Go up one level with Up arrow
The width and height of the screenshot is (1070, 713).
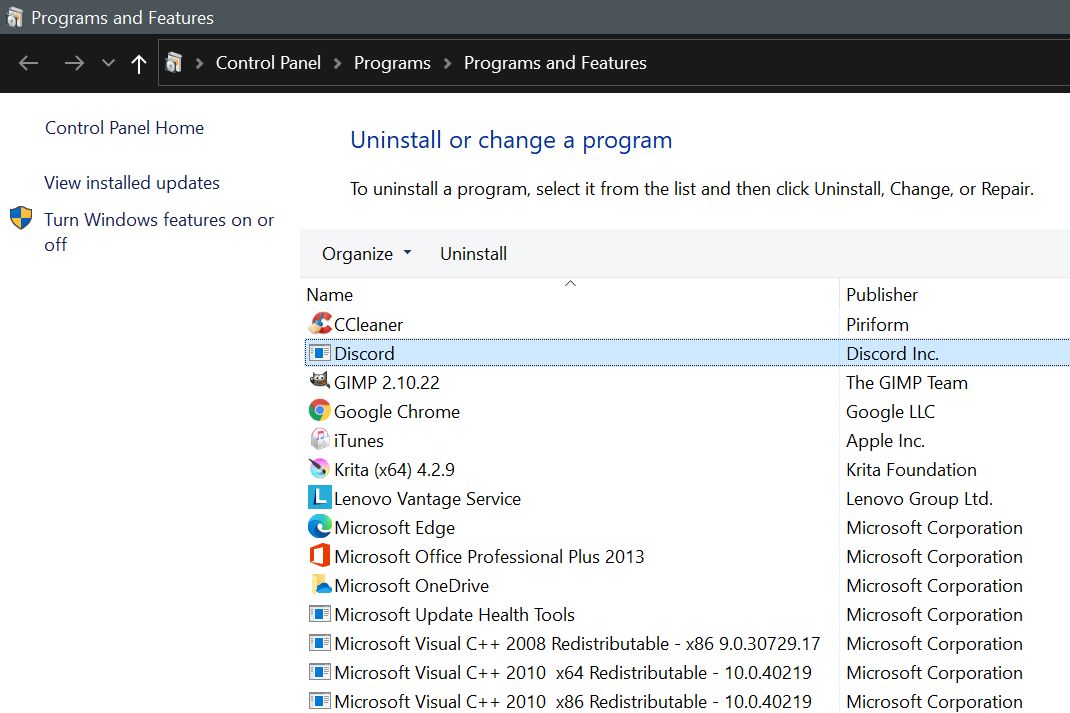point(139,63)
